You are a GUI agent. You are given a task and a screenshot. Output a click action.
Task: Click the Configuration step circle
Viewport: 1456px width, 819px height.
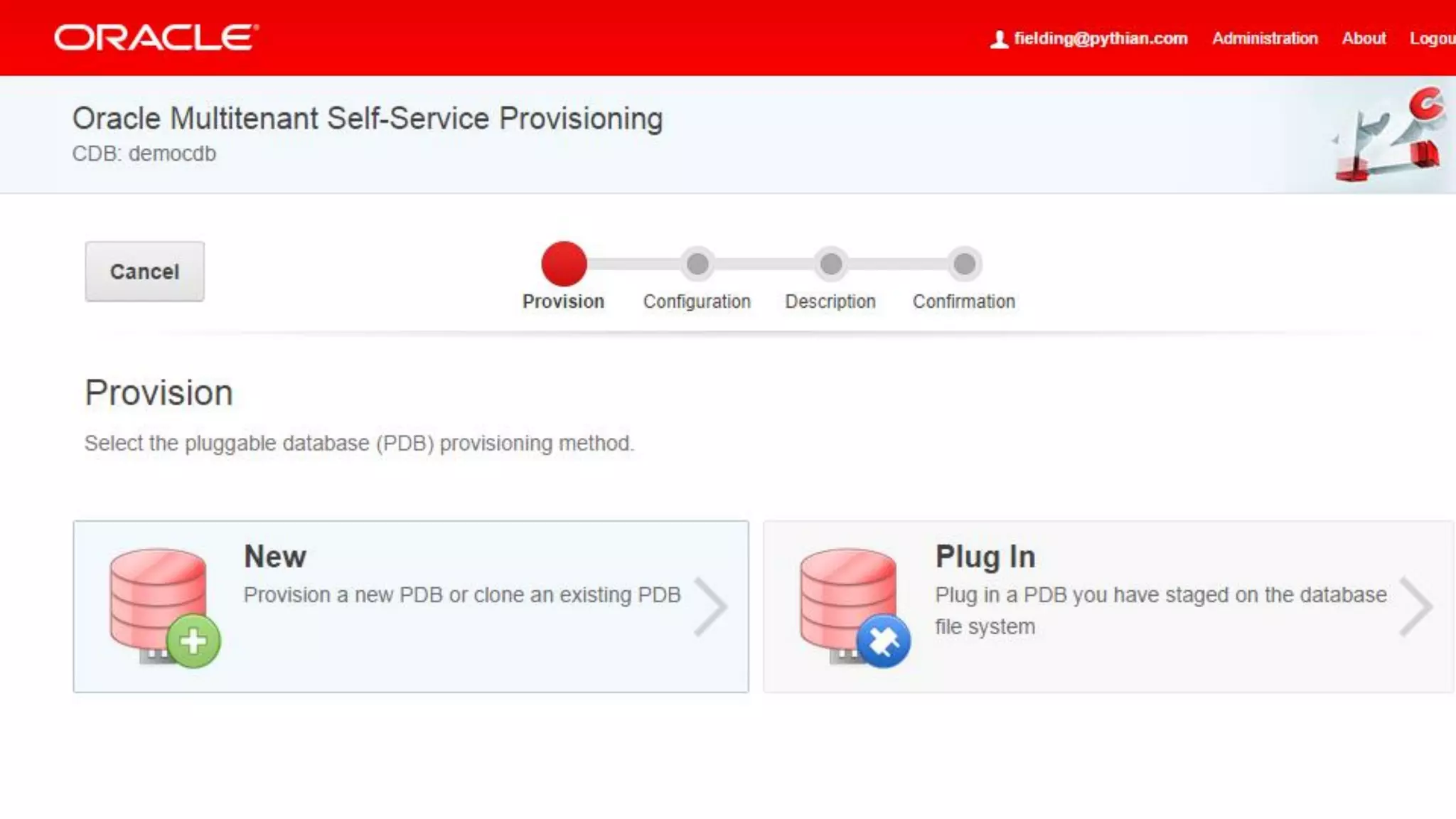[x=697, y=264]
